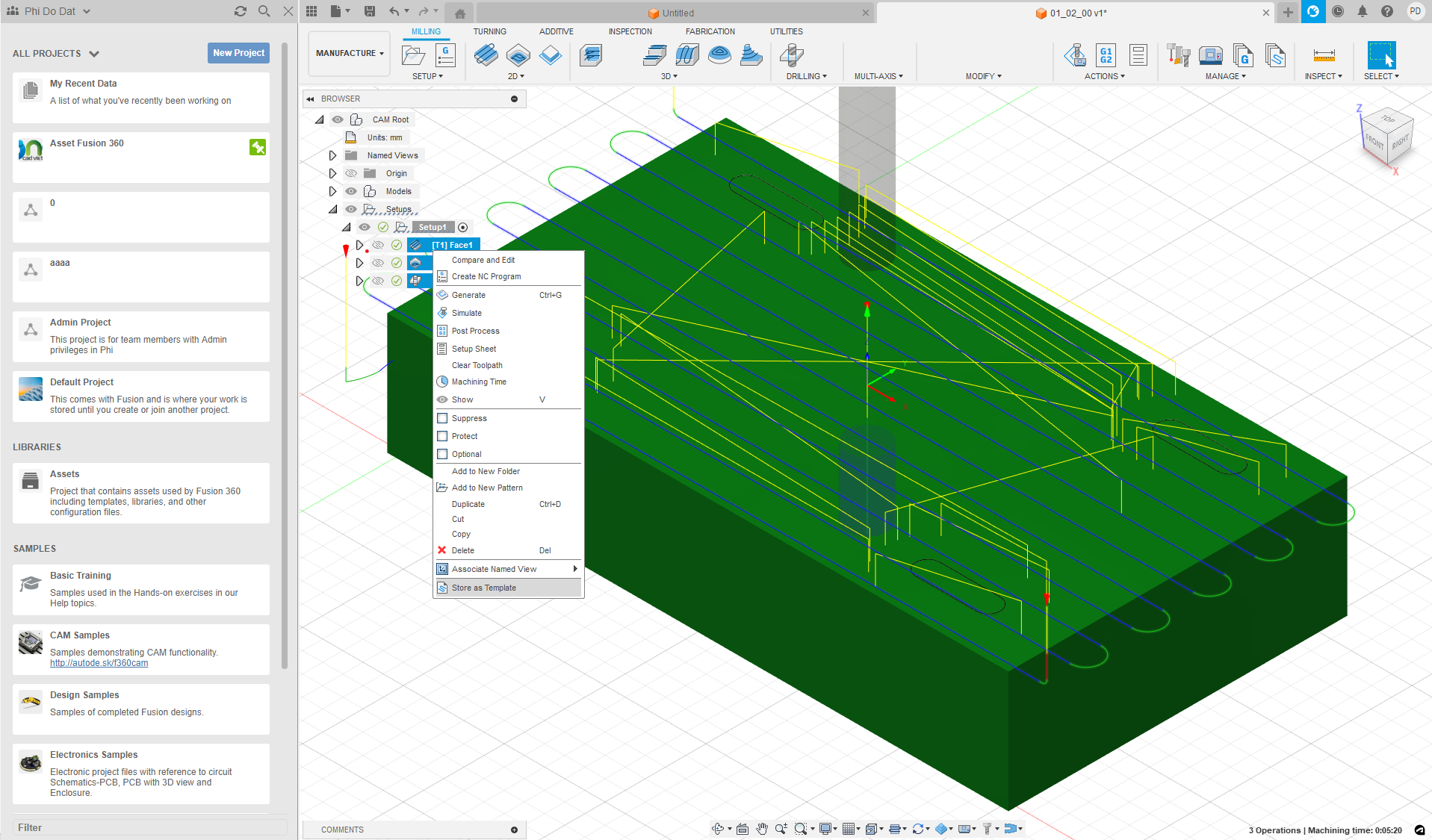Open the Tool Library icon
The height and width of the screenshot is (840, 1432).
tap(1178, 55)
